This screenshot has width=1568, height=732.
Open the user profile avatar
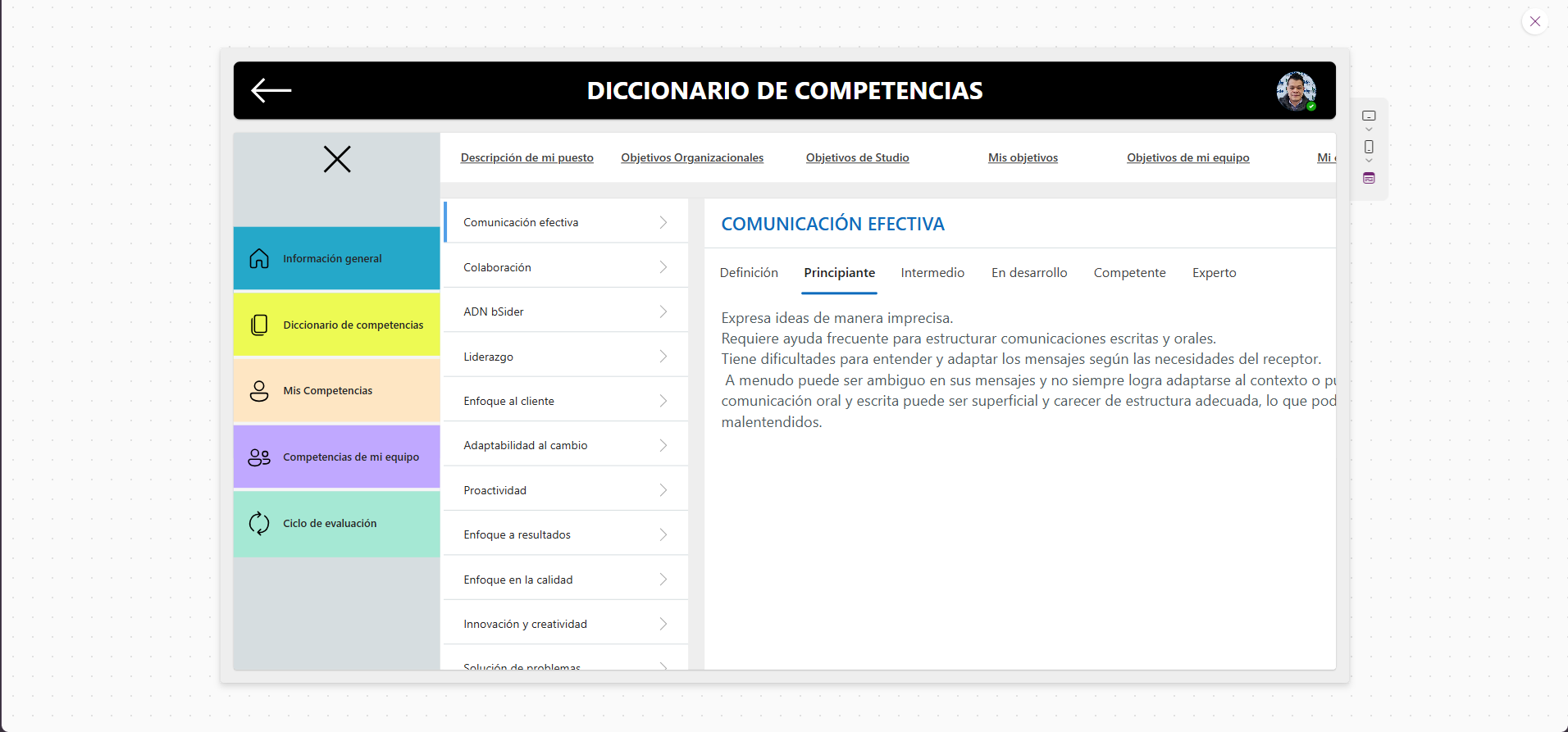[1296, 91]
